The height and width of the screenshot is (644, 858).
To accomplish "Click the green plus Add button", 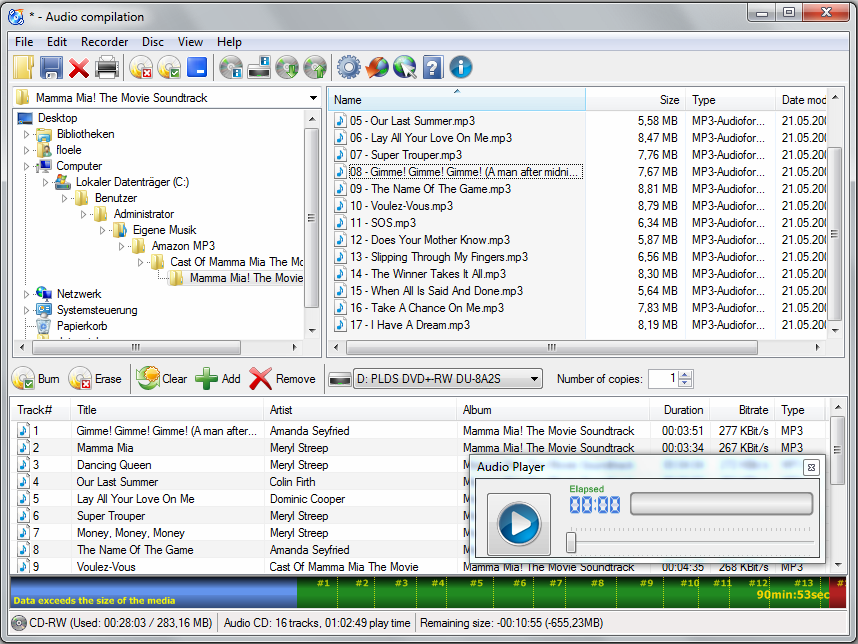I will pos(218,378).
